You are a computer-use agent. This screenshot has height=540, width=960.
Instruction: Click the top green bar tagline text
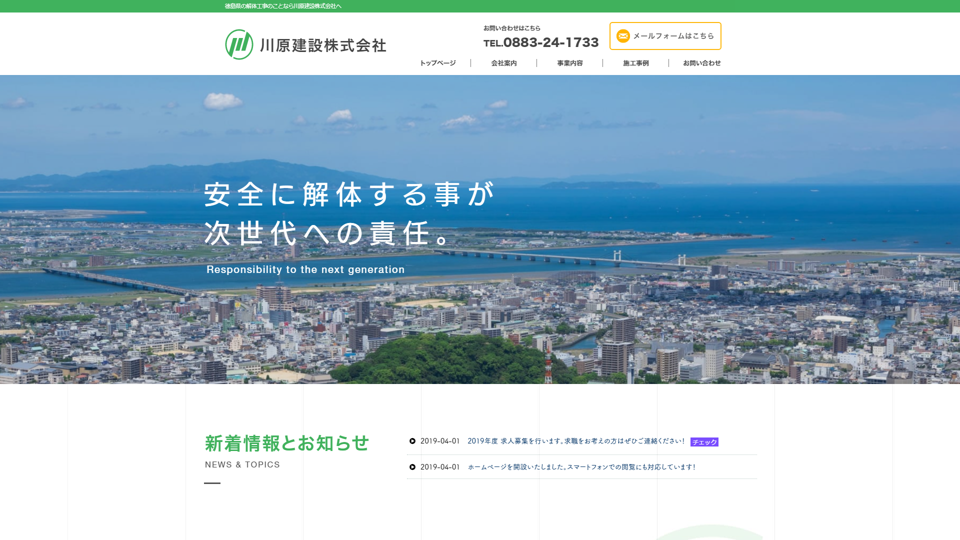point(283,6)
